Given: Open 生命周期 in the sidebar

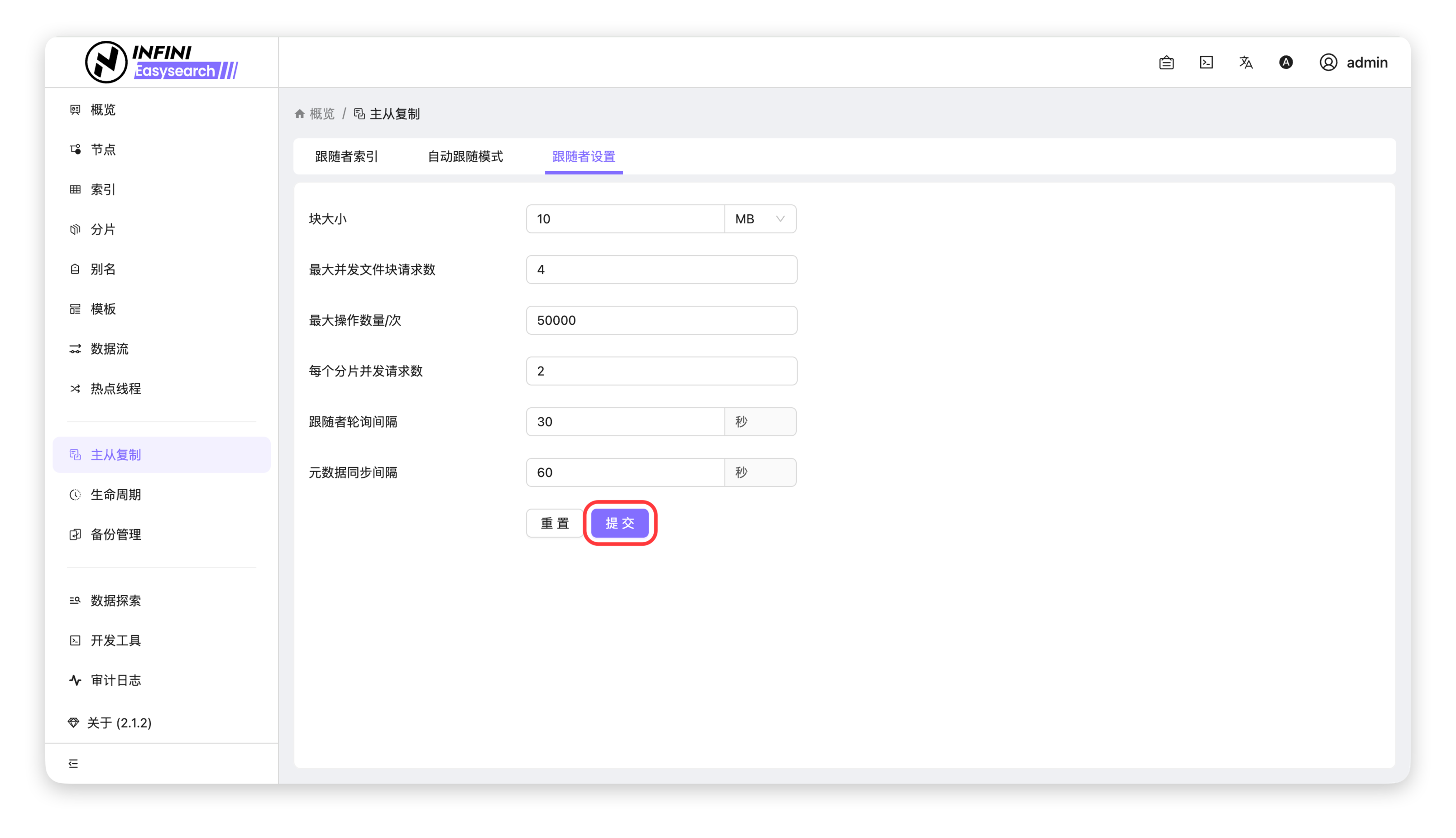Looking at the screenshot, I should tap(115, 494).
